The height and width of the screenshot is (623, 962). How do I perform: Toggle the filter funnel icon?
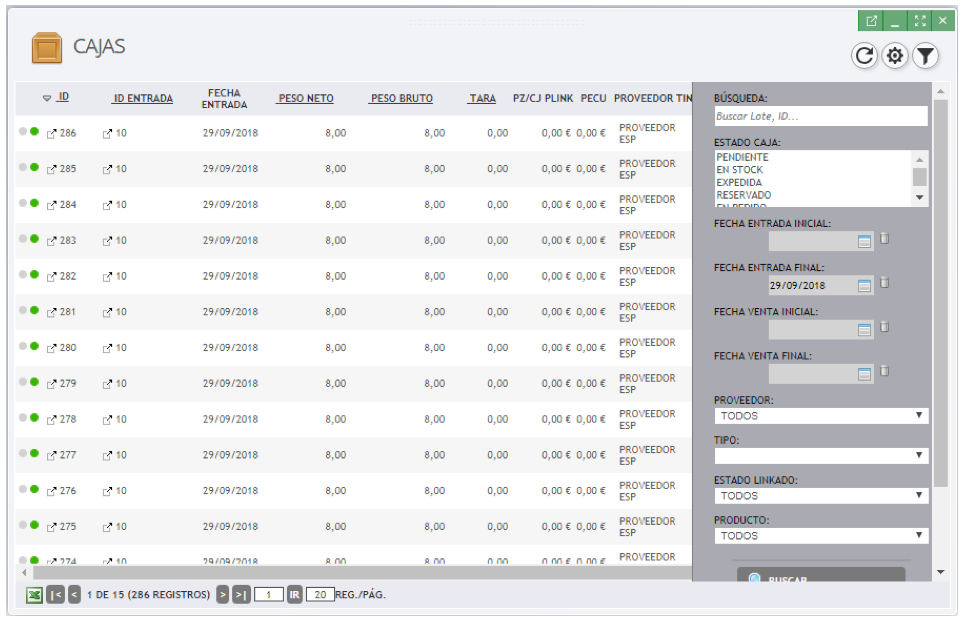coord(926,56)
